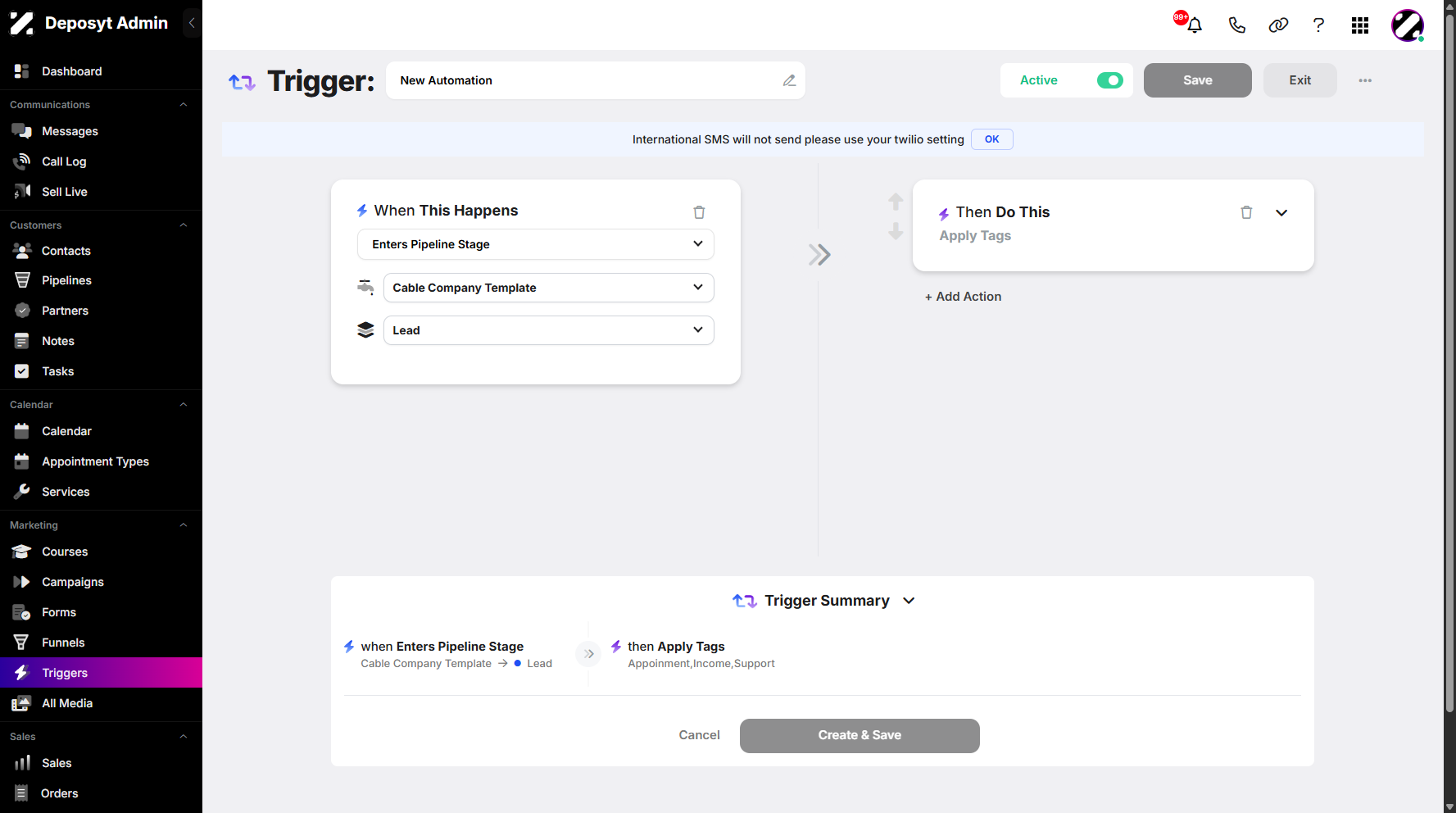The height and width of the screenshot is (813, 1456).
Task: Delete the Apply Tags action
Action: pyautogui.click(x=1246, y=212)
